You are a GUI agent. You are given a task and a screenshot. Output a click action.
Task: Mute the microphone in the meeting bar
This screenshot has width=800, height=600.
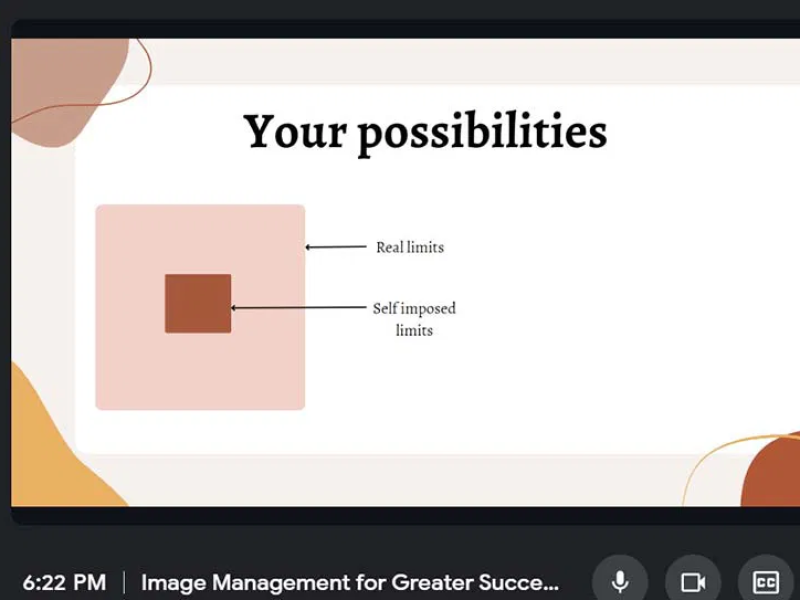[x=620, y=582]
